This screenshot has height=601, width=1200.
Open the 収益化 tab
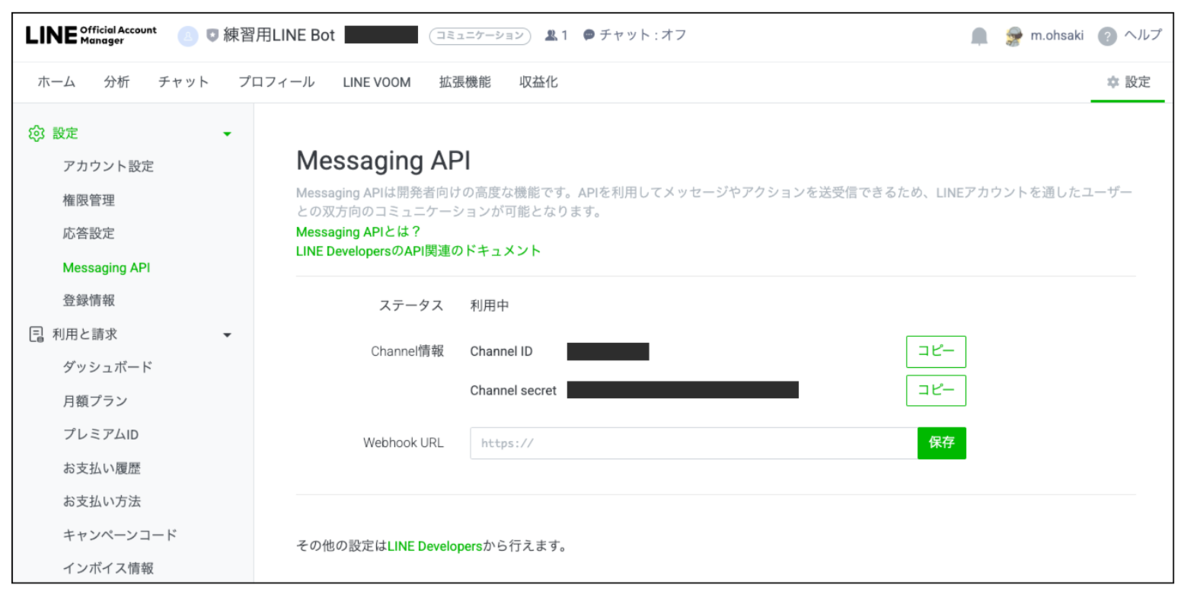tap(538, 82)
